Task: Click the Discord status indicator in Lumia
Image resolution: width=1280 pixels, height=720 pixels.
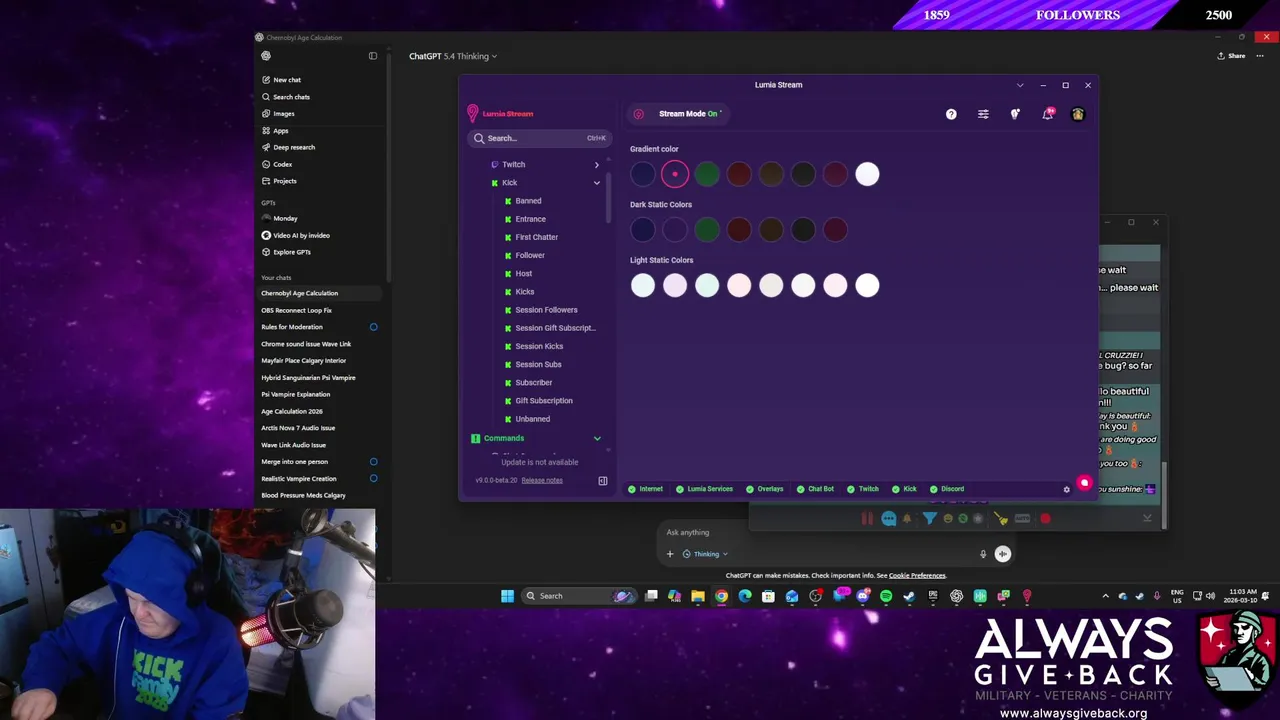Action: pos(947,489)
